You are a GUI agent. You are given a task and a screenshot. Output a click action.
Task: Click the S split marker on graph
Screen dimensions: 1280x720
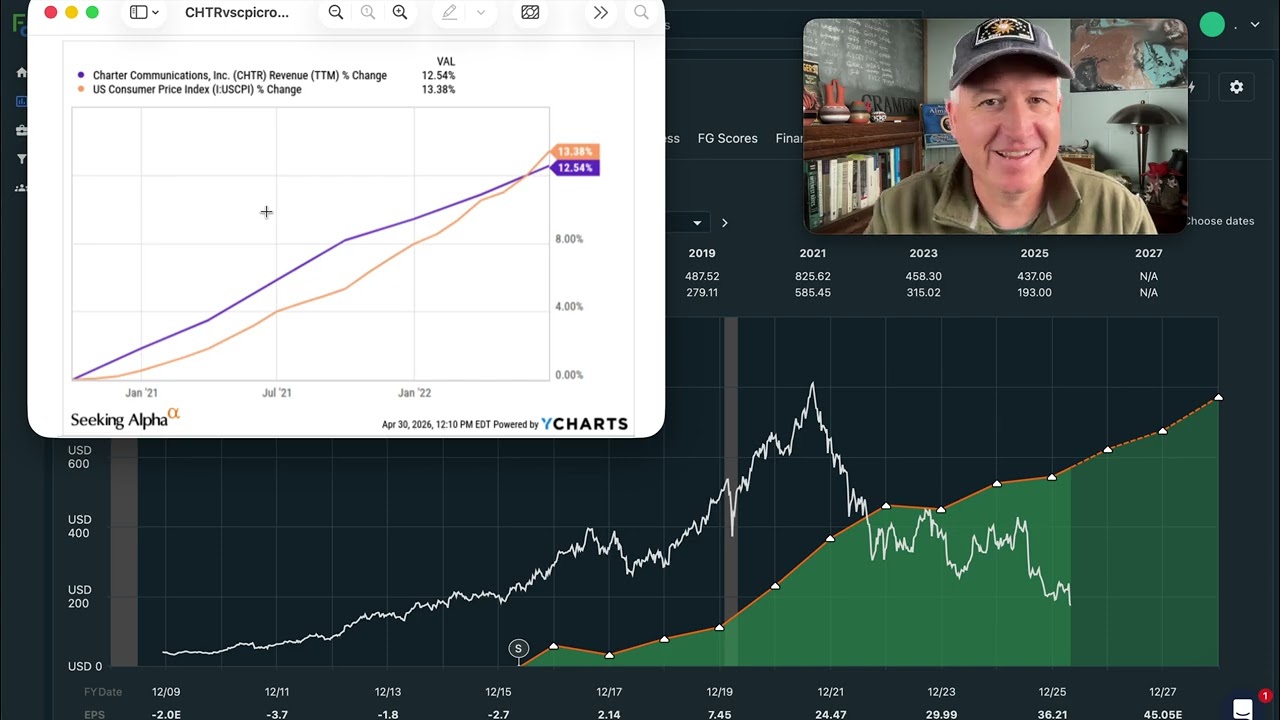coord(518,649)
